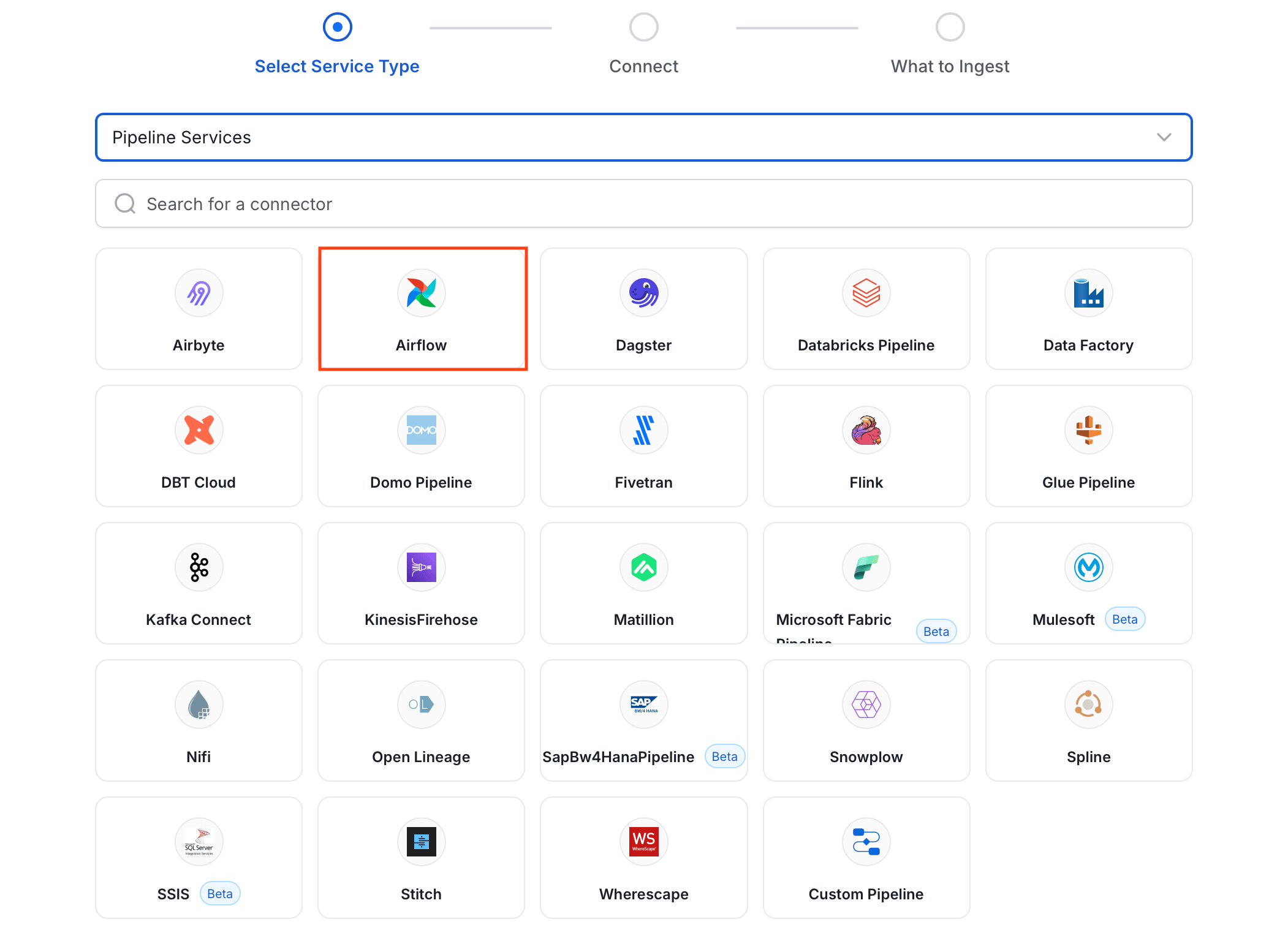
Task: Select the SAP BW/4HANA pipeline icon
Action: (x=644, y=705)
